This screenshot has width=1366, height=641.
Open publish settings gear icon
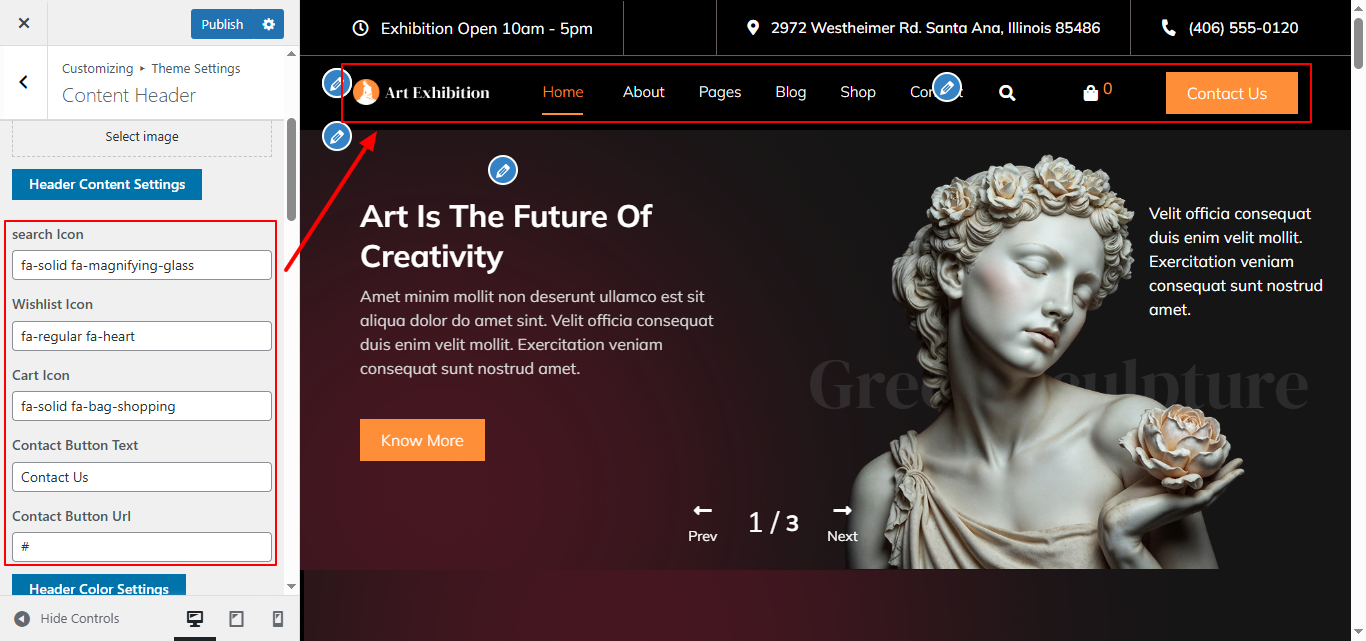click(268, 24)
